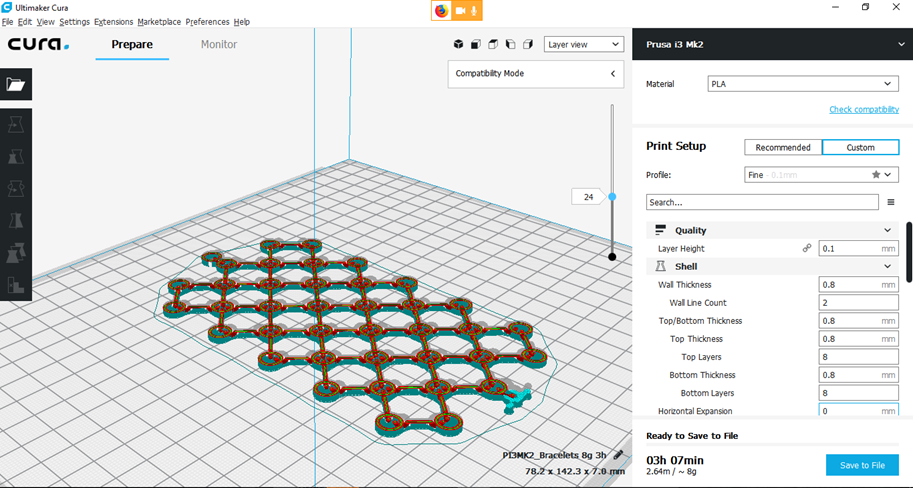Select the Move tool in sidebar
This screenshot has height=488, width=913.
(x=16, y=124)
